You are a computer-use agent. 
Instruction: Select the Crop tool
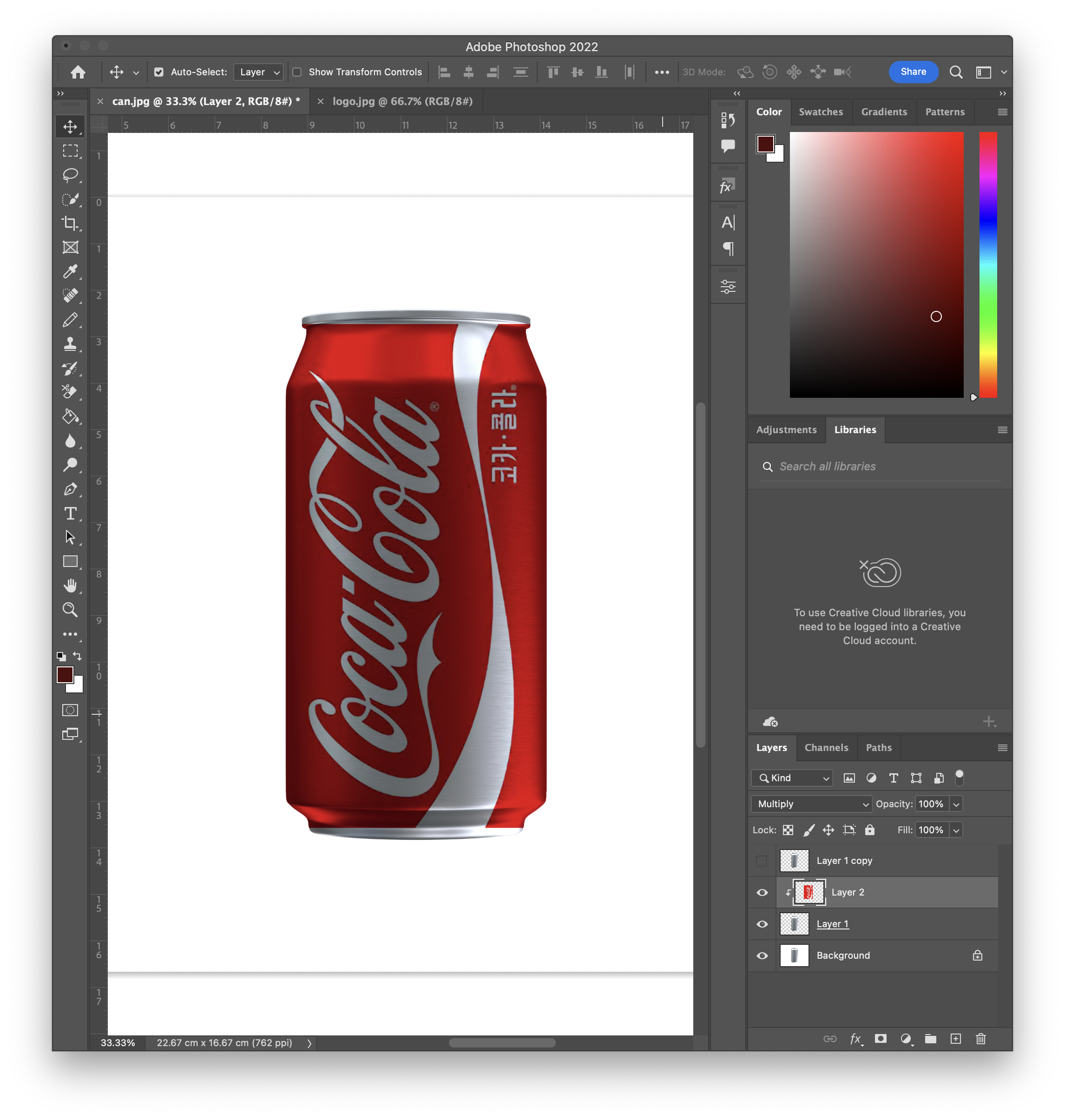pyautogui.click(x=70, y=223)
